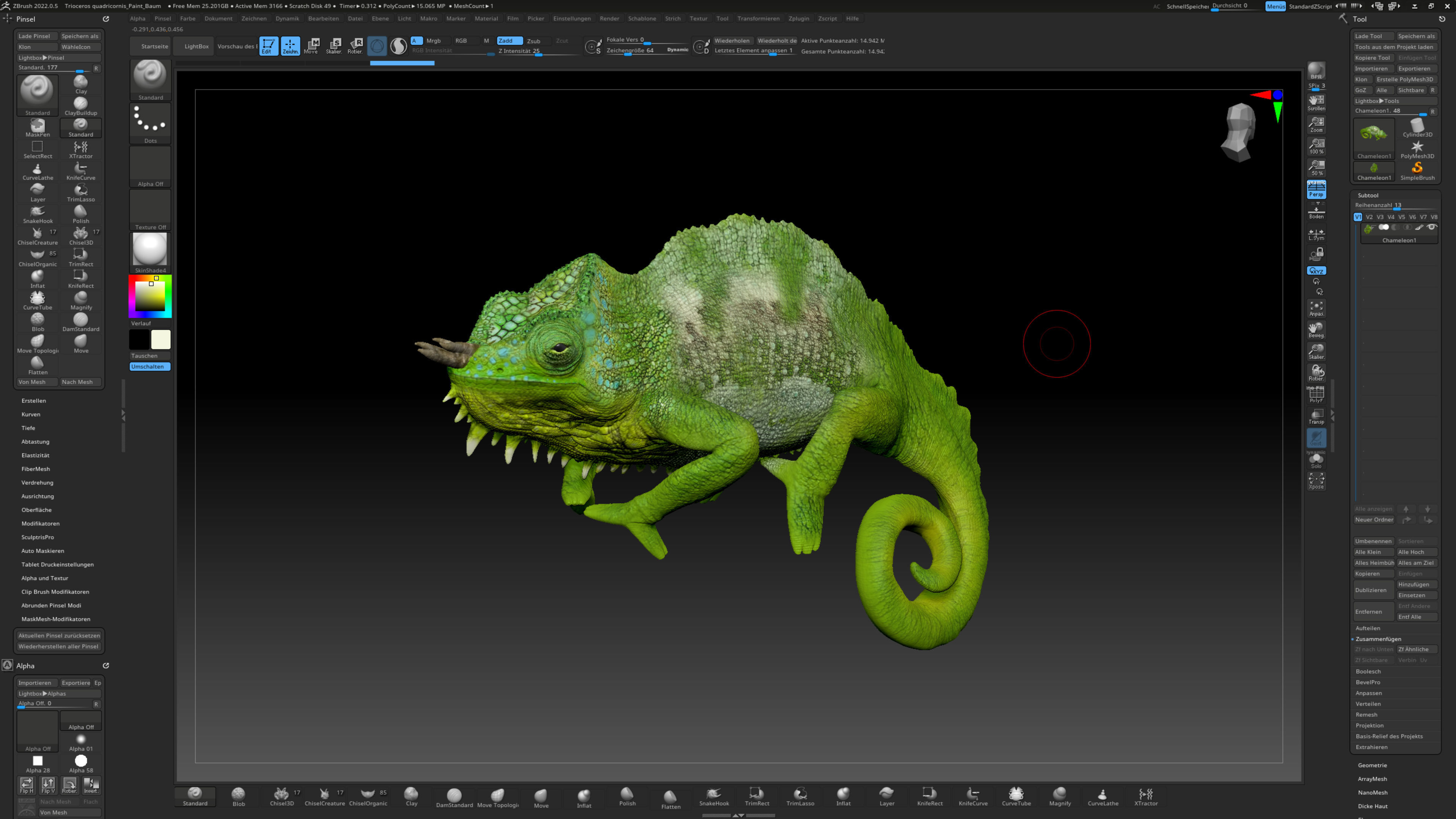
Task: Adjust the Zeichengröße slider
Action: pos(647,50)
